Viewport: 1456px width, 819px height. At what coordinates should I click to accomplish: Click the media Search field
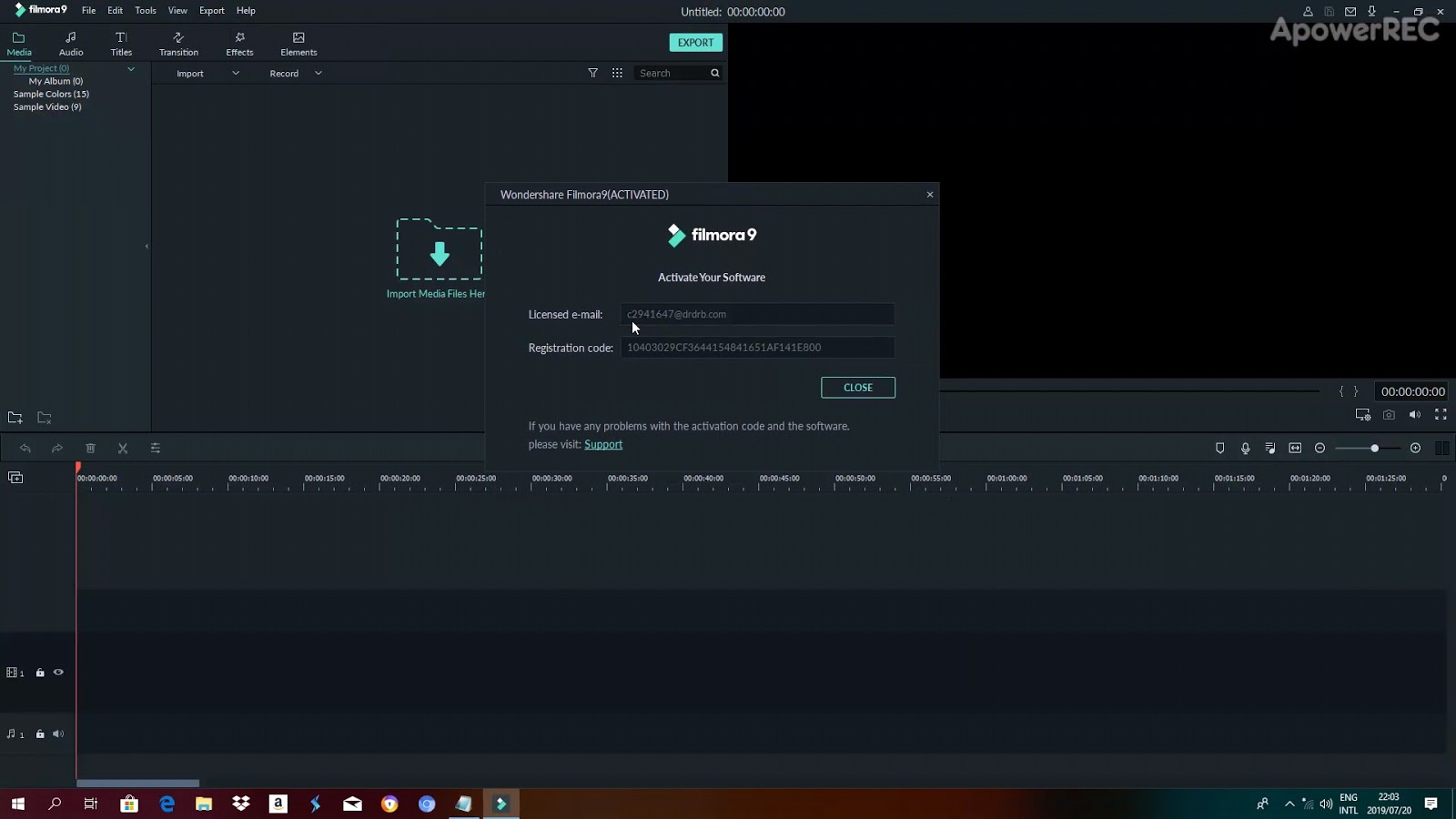(x=672, y=73)
